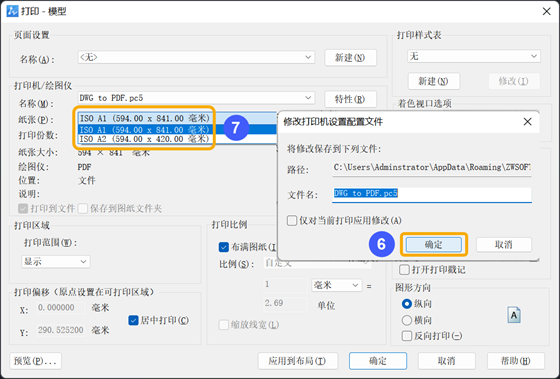Image resolution: width=560 pixels, height=379 pixels.
Task: Enable apply changes to current print only
Action: (x=292, y=220)
